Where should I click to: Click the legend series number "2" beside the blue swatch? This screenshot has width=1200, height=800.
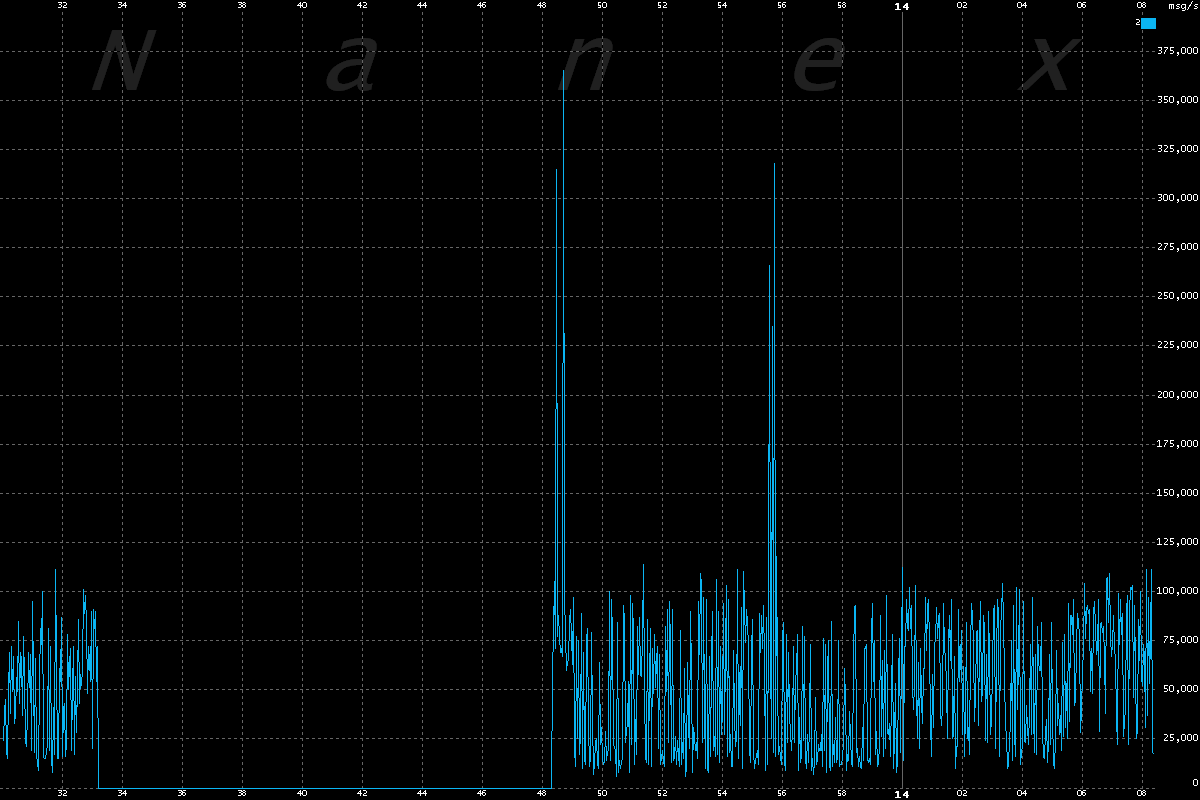tap(1138, 22)
